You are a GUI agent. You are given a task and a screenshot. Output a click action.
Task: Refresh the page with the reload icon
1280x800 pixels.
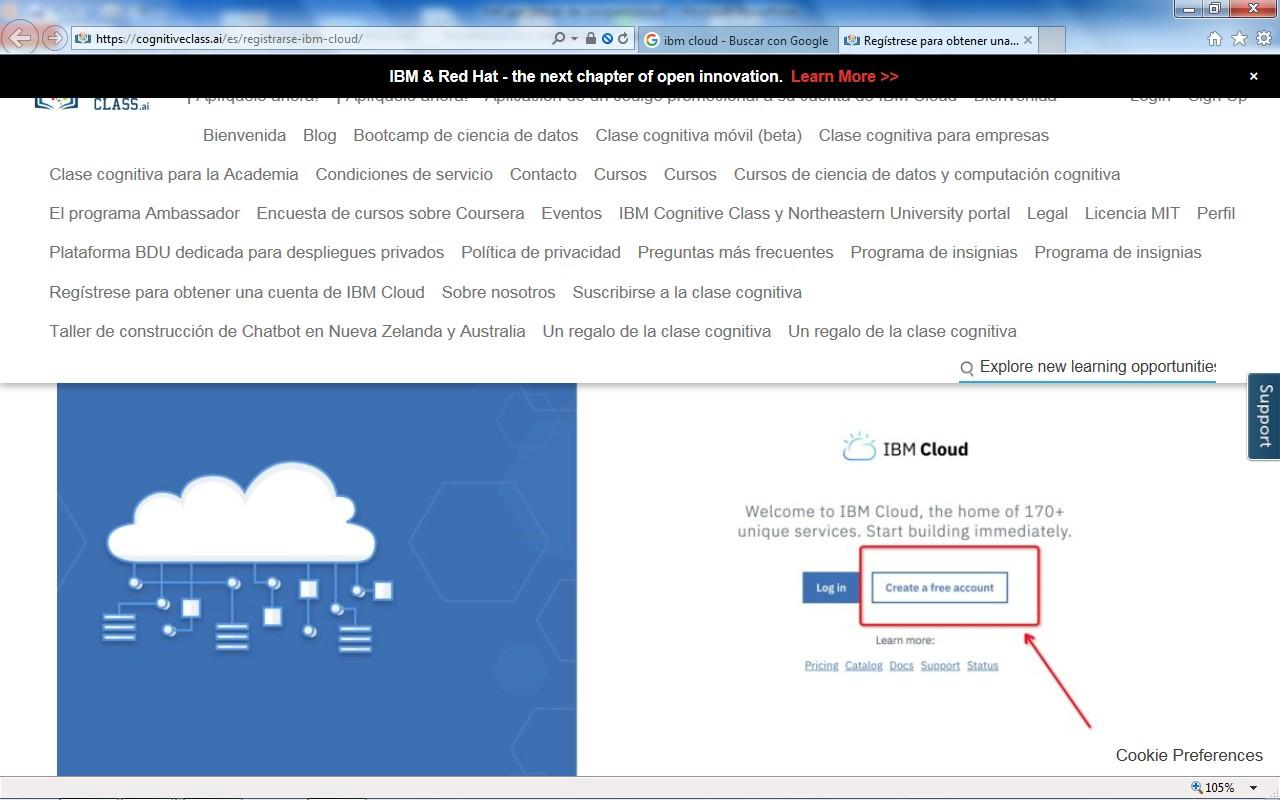tap(623, 39)
